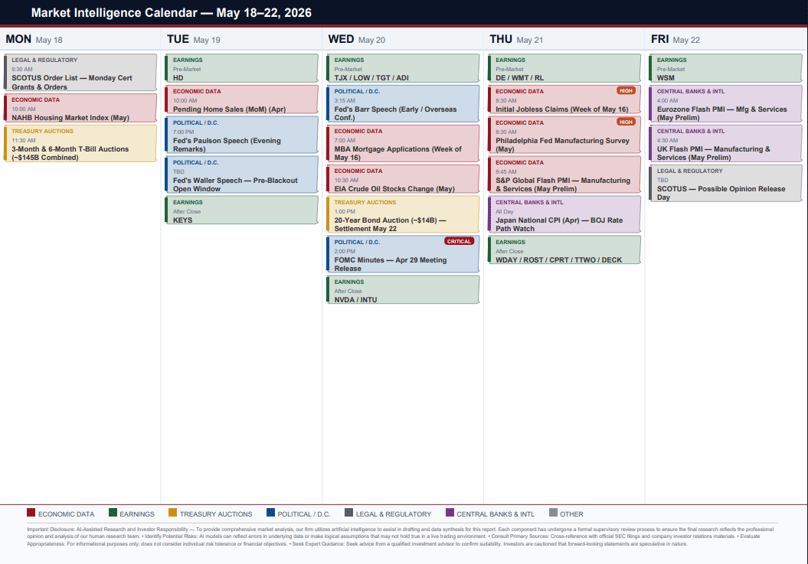The height and width of the screenshot is (564, 808).
Task: Click the red Economic Data legend swatch
Action: 31,512
